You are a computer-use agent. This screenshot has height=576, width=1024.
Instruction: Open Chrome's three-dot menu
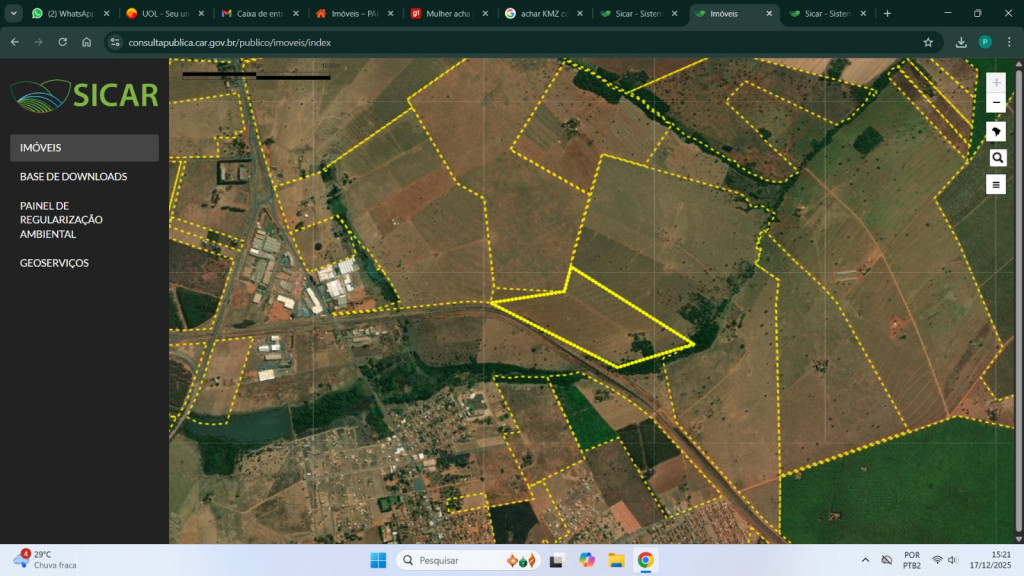[1007, 42]
